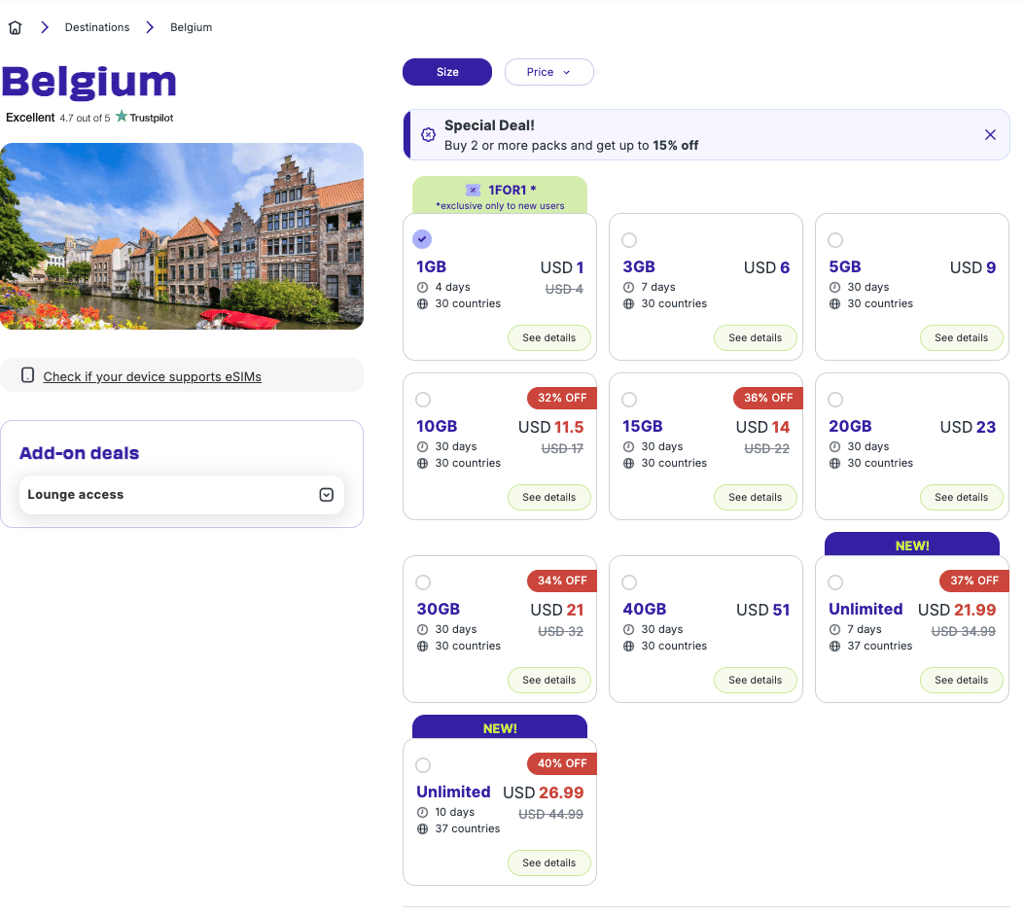Viewport: 1024px width, 915px height.
Task: Click clock icon on 1GB plan
Action: pos(423,287)
